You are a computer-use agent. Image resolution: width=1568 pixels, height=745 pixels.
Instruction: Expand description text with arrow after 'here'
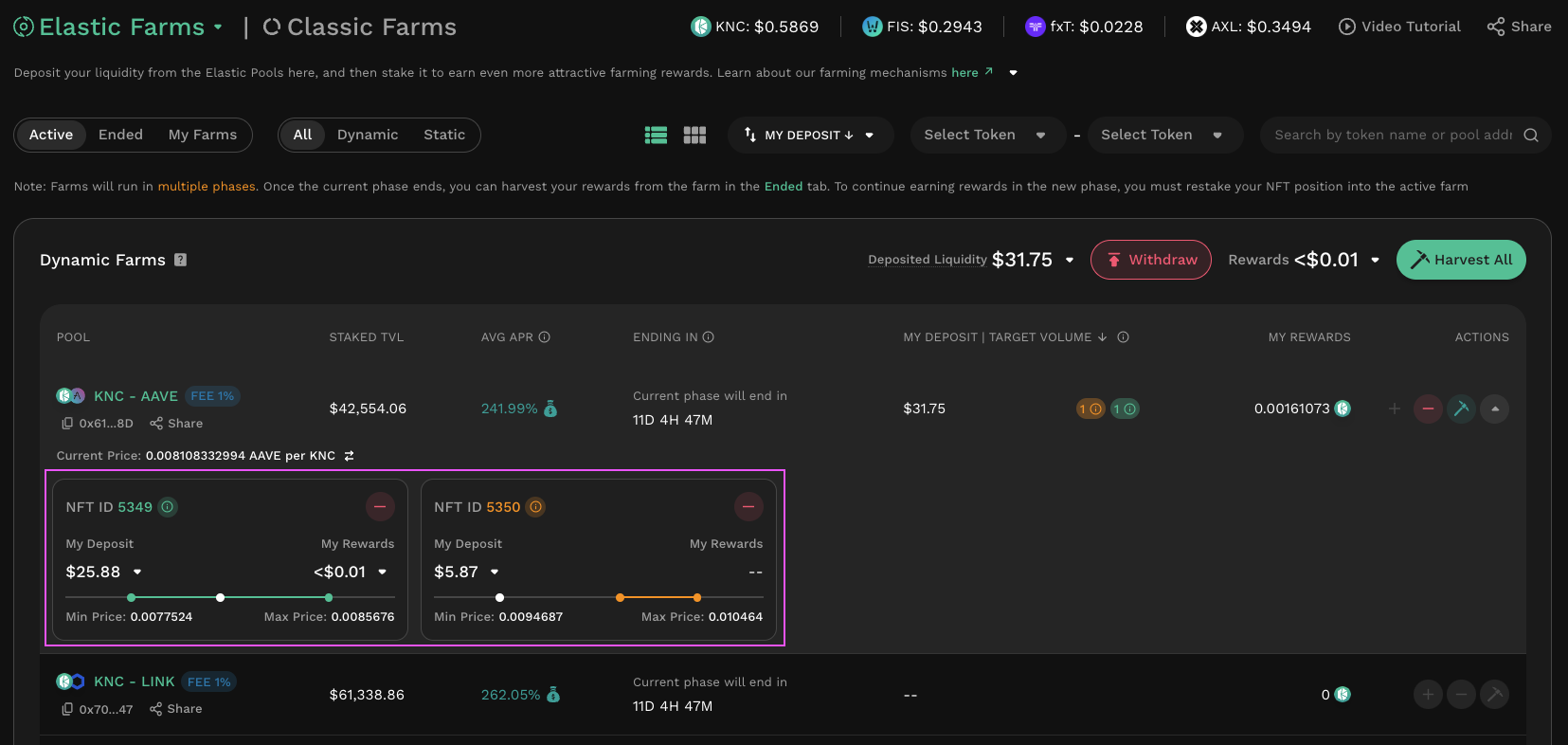coord(1013,73)
